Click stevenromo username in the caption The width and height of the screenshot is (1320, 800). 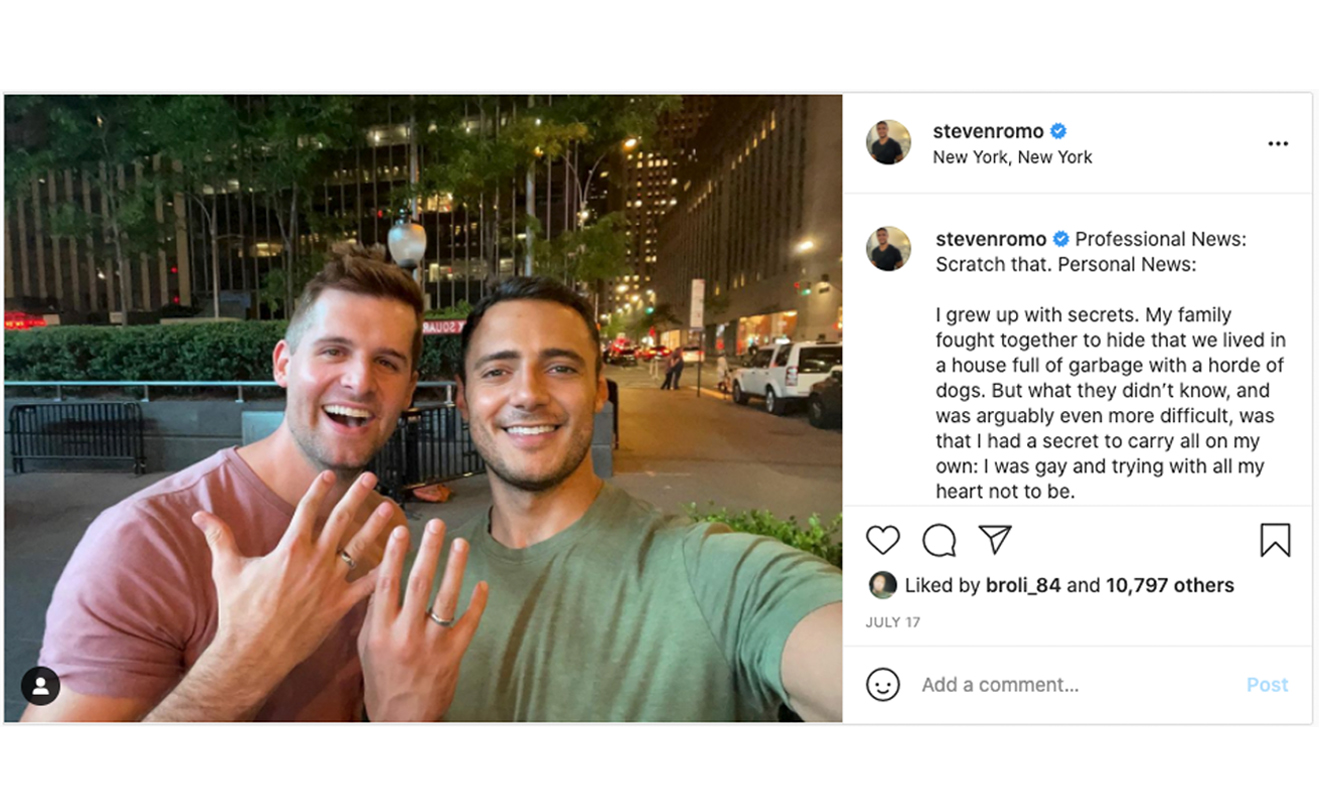[991, 239]
